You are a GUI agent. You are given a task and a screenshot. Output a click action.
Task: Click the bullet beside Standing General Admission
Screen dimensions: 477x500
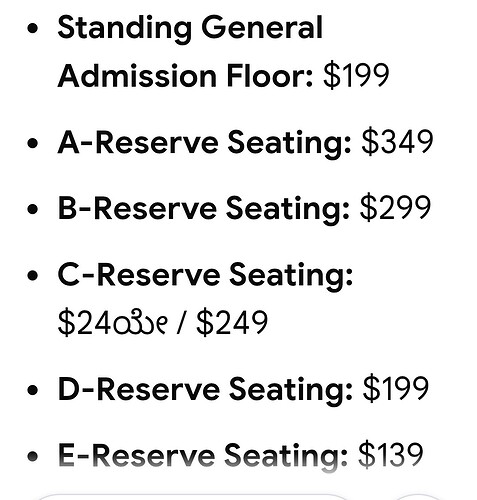click(32, 28)
